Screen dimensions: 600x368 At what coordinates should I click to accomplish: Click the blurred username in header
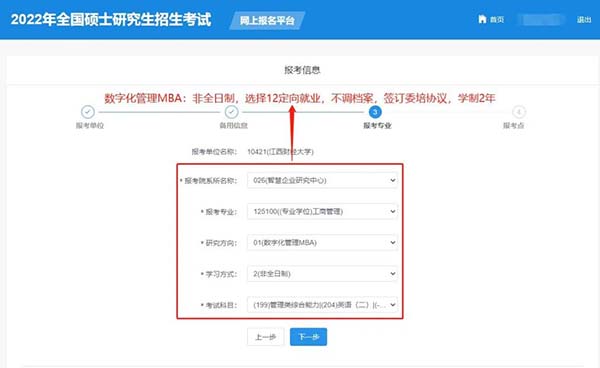pyautogui.click(x=541, y=20)
